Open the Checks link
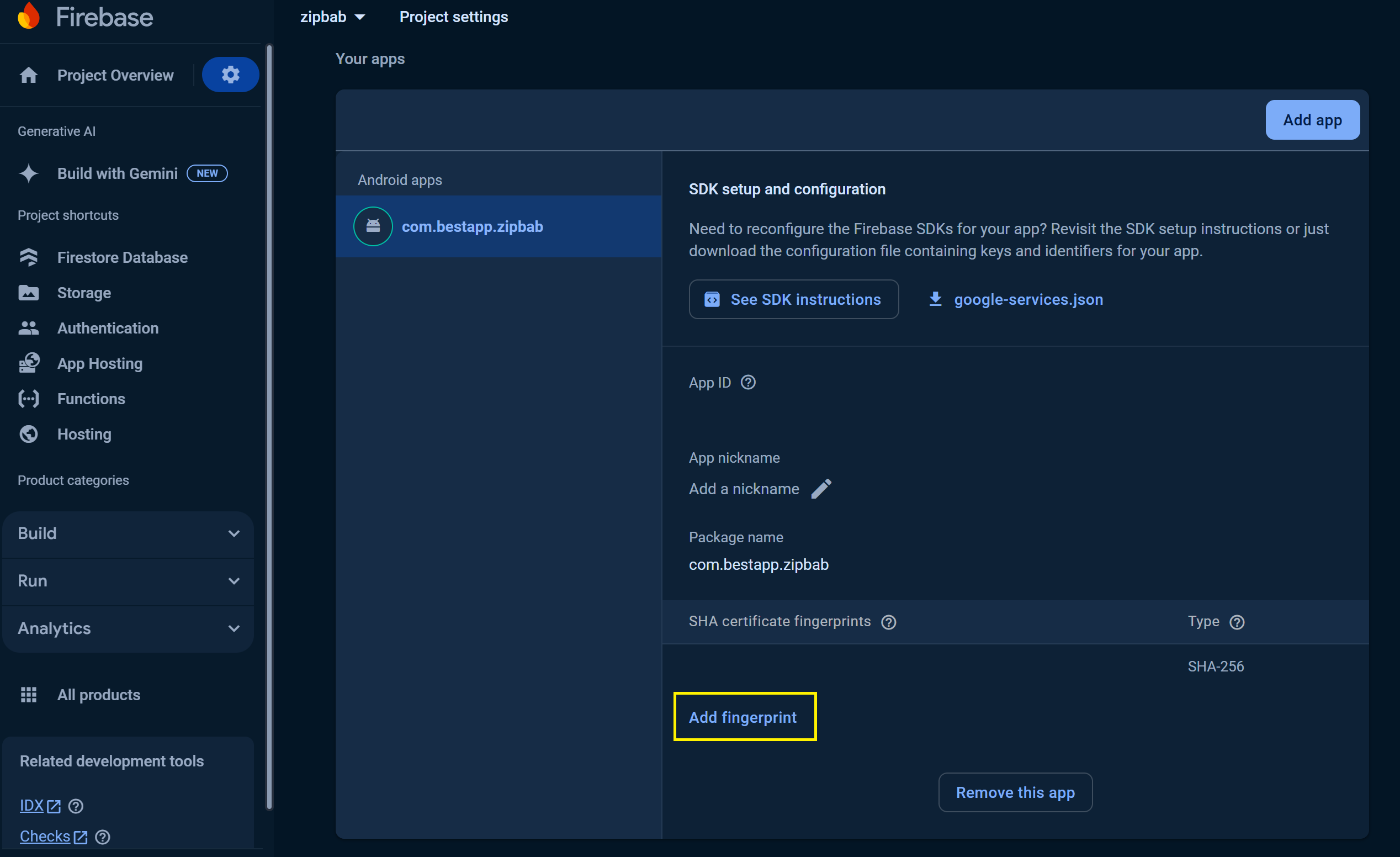 [x=45, y=837]
